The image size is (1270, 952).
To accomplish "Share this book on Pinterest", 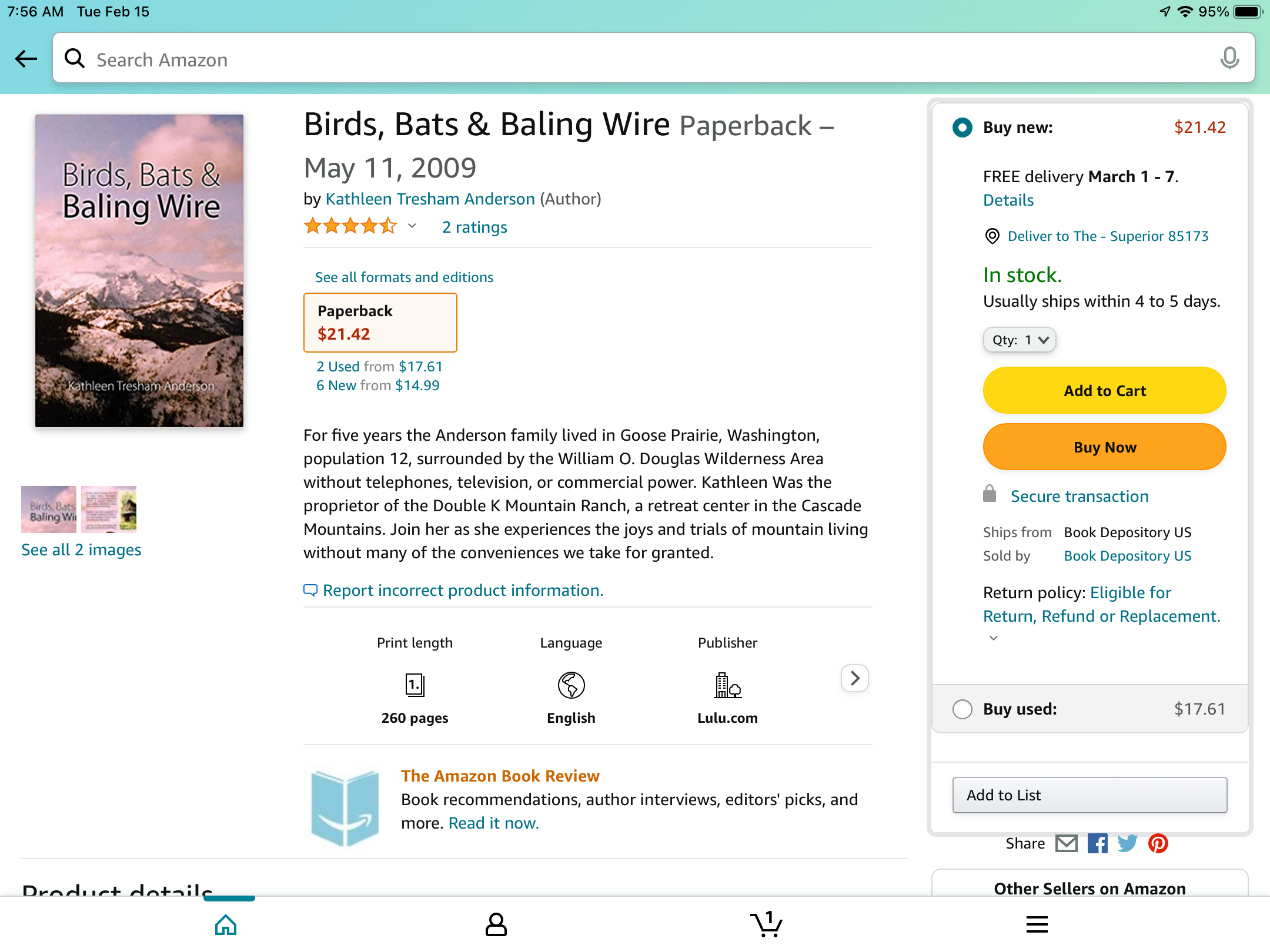I will click(x=1158, y=843).
